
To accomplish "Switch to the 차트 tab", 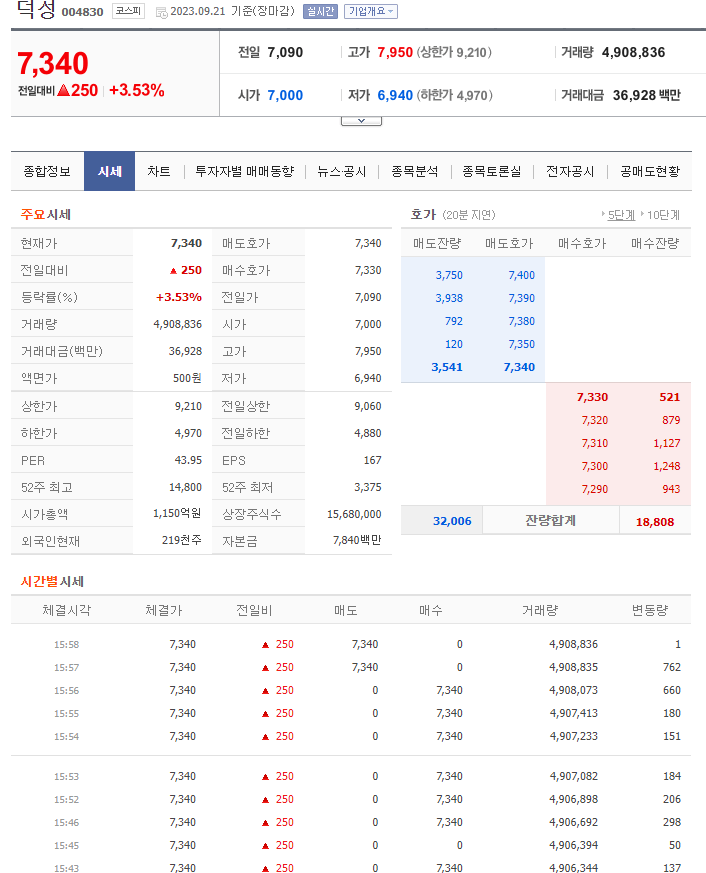I will (159, 171).
